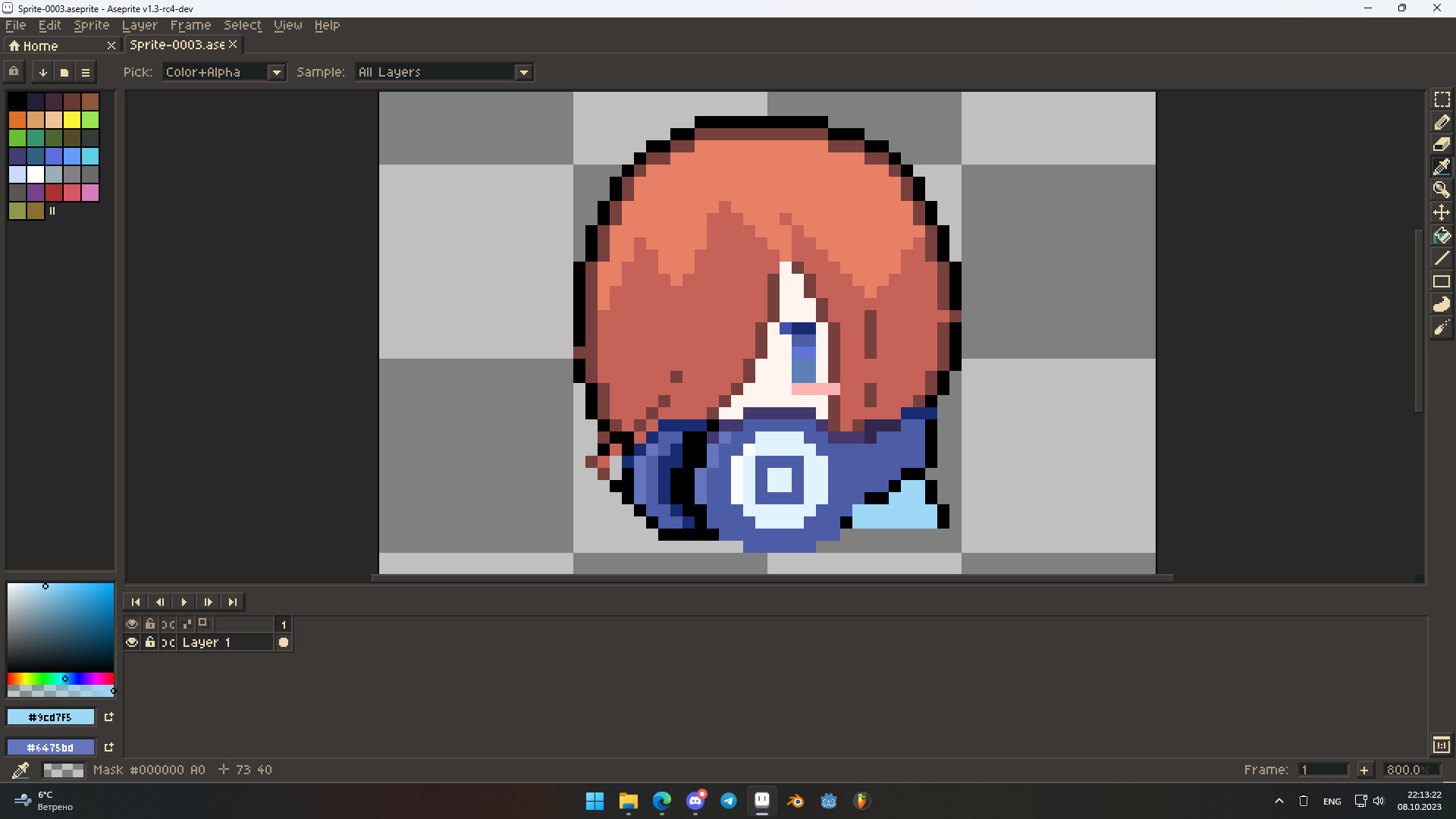This screenshot has height=819, width=1456.
Task: Open Windows File Explorer from the taskbar
Action: pyautogui.click(x=628, y=801)
